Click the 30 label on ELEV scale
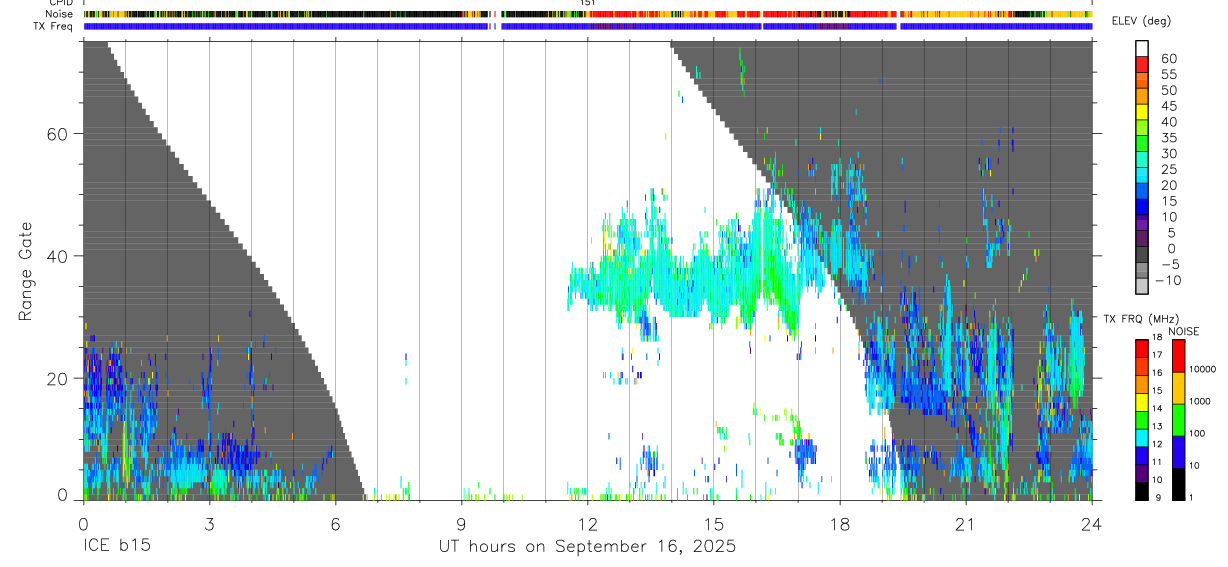Image resolution: width=1228 pixels, height=567 pixels. coord(1167,154)
